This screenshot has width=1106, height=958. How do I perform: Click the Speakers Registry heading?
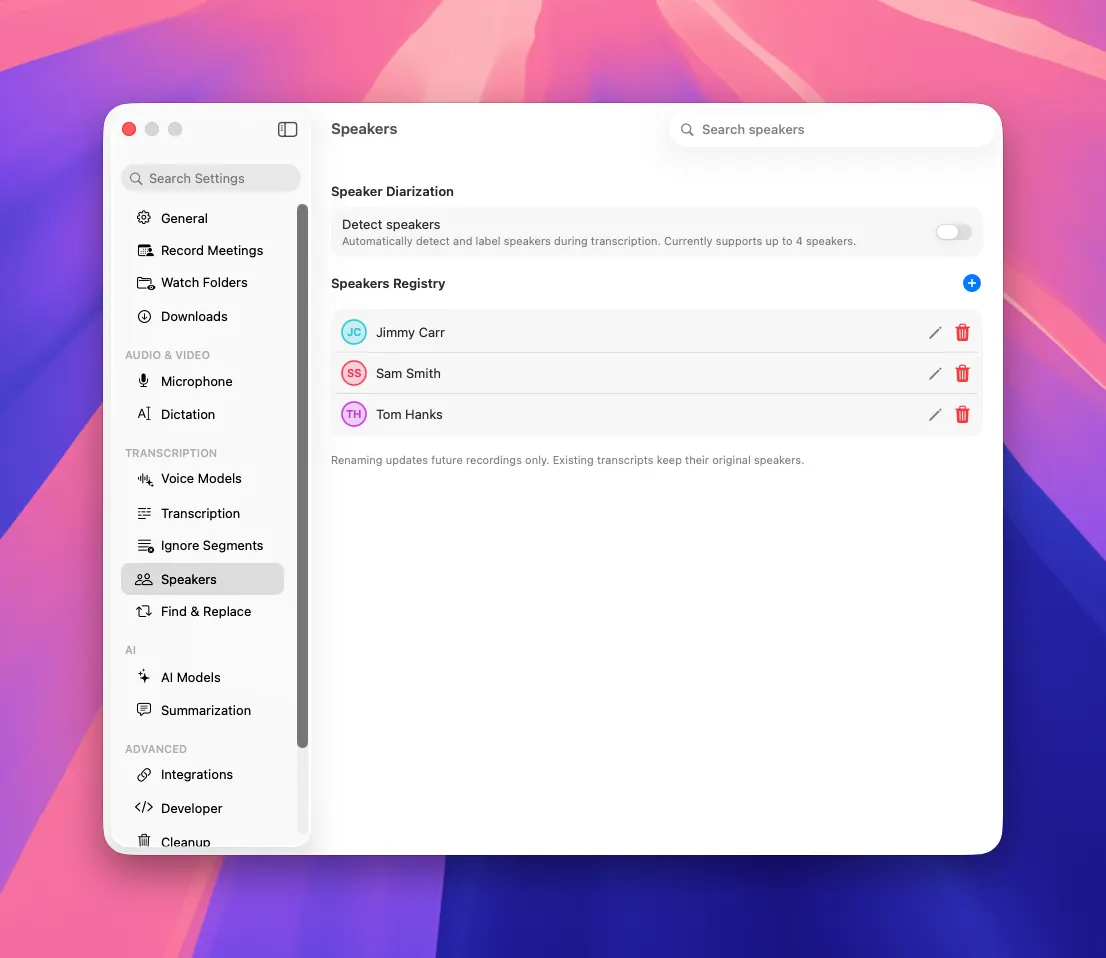click(388, 283)
